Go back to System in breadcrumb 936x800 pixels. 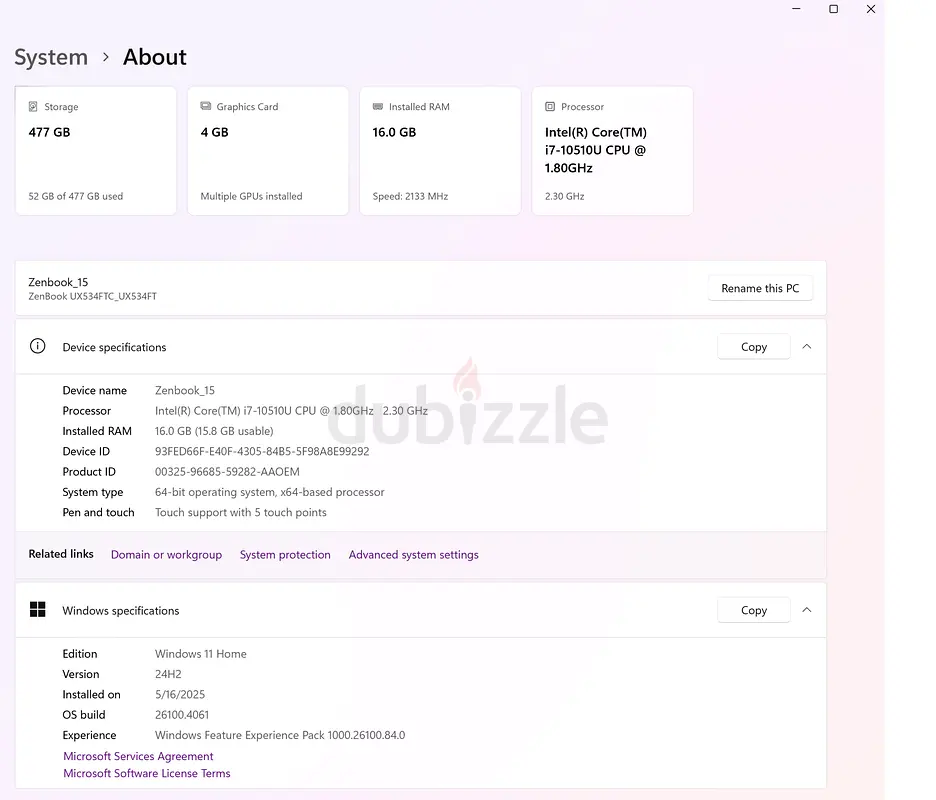click(51, 57)
